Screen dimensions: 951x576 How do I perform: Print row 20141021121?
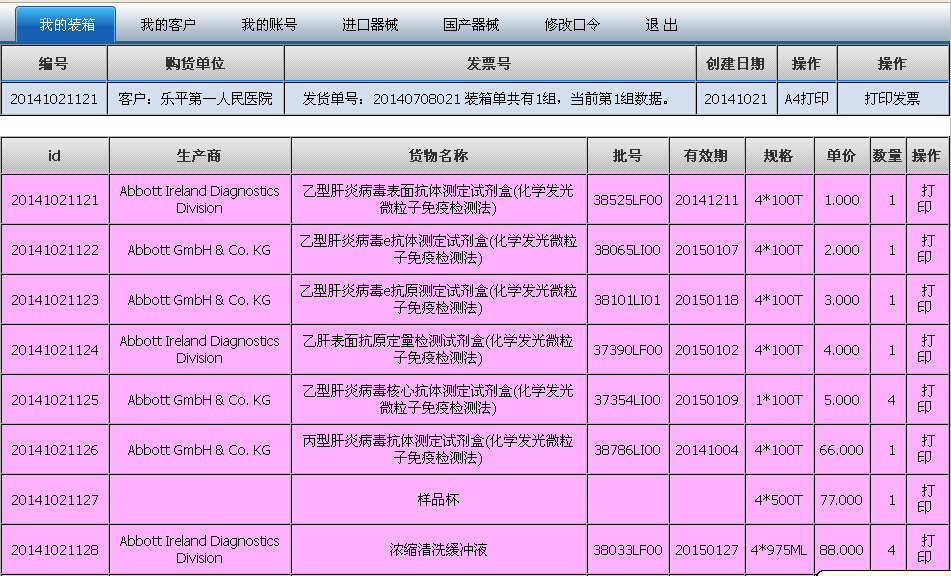926,199
